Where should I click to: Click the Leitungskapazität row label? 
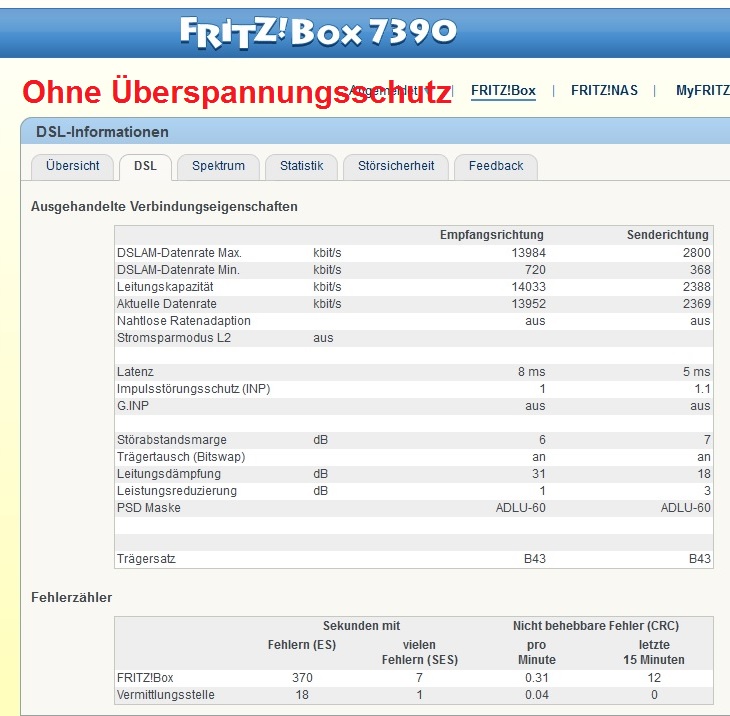click(x=165, y=287)
